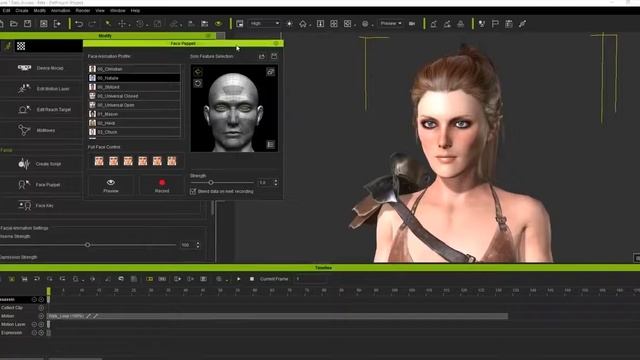Click the camera record icon in toolbar
640x360 pixels.
(412, 24)
